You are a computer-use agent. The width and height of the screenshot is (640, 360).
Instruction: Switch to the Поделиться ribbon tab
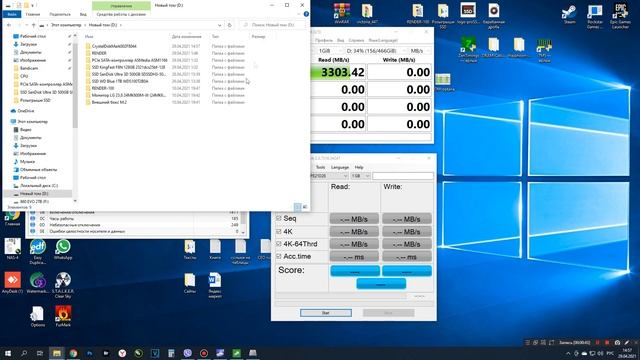click(x=60, y=14)
